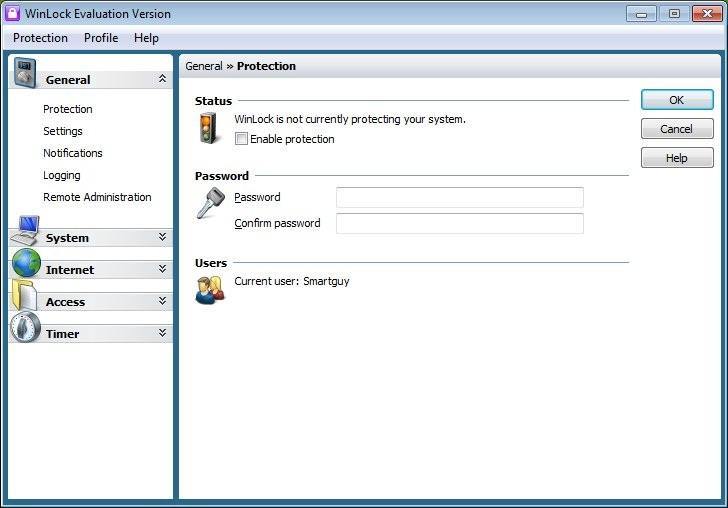This screenshot has width=728, height=508.
Task: Click the 'Current user: Smartguy' text
Action: (x=292, y=281)
